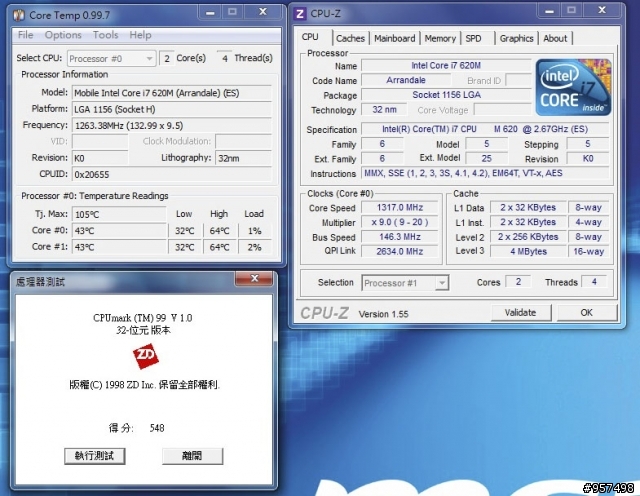Switch to the Graphics tab in CPU-Z
This screenshot has width=640, height=496.
(x=516, y=38)
